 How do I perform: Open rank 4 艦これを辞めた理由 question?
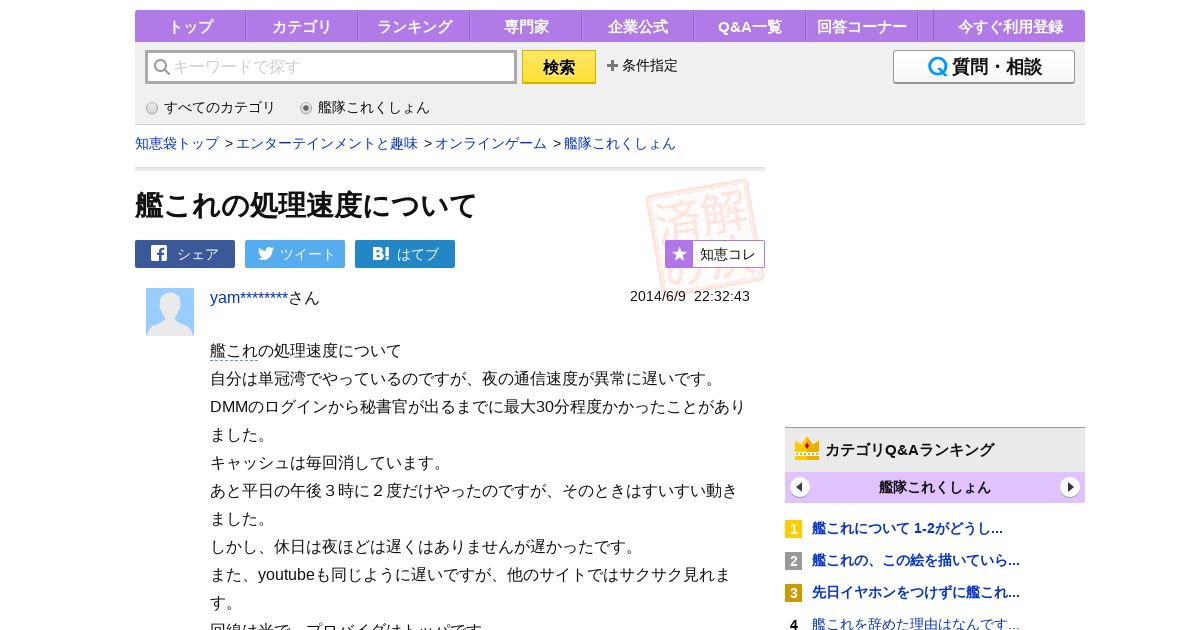[x=916, y=624]
